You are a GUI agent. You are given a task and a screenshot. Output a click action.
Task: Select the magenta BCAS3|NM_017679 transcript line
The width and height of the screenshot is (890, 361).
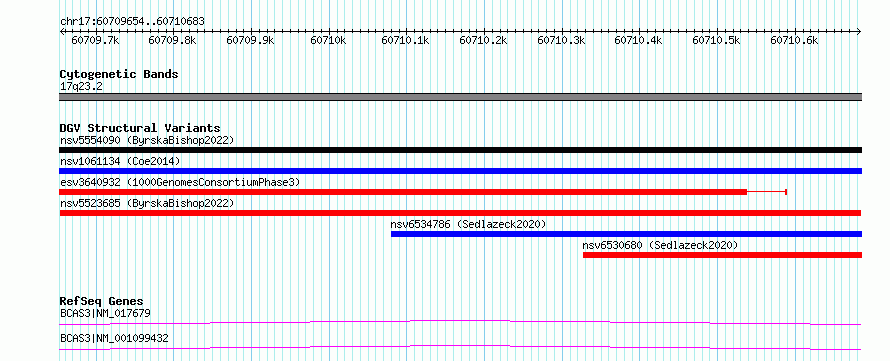pyautogui.click(x=460, y=322)
